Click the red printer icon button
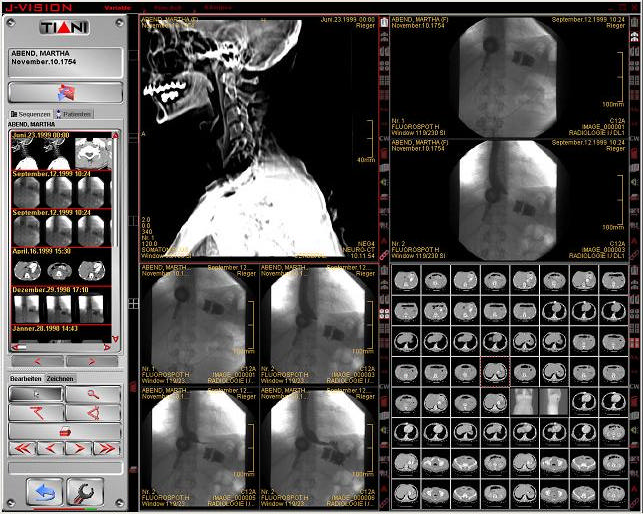Screen dimensions: 643x514 coord(64,431)
